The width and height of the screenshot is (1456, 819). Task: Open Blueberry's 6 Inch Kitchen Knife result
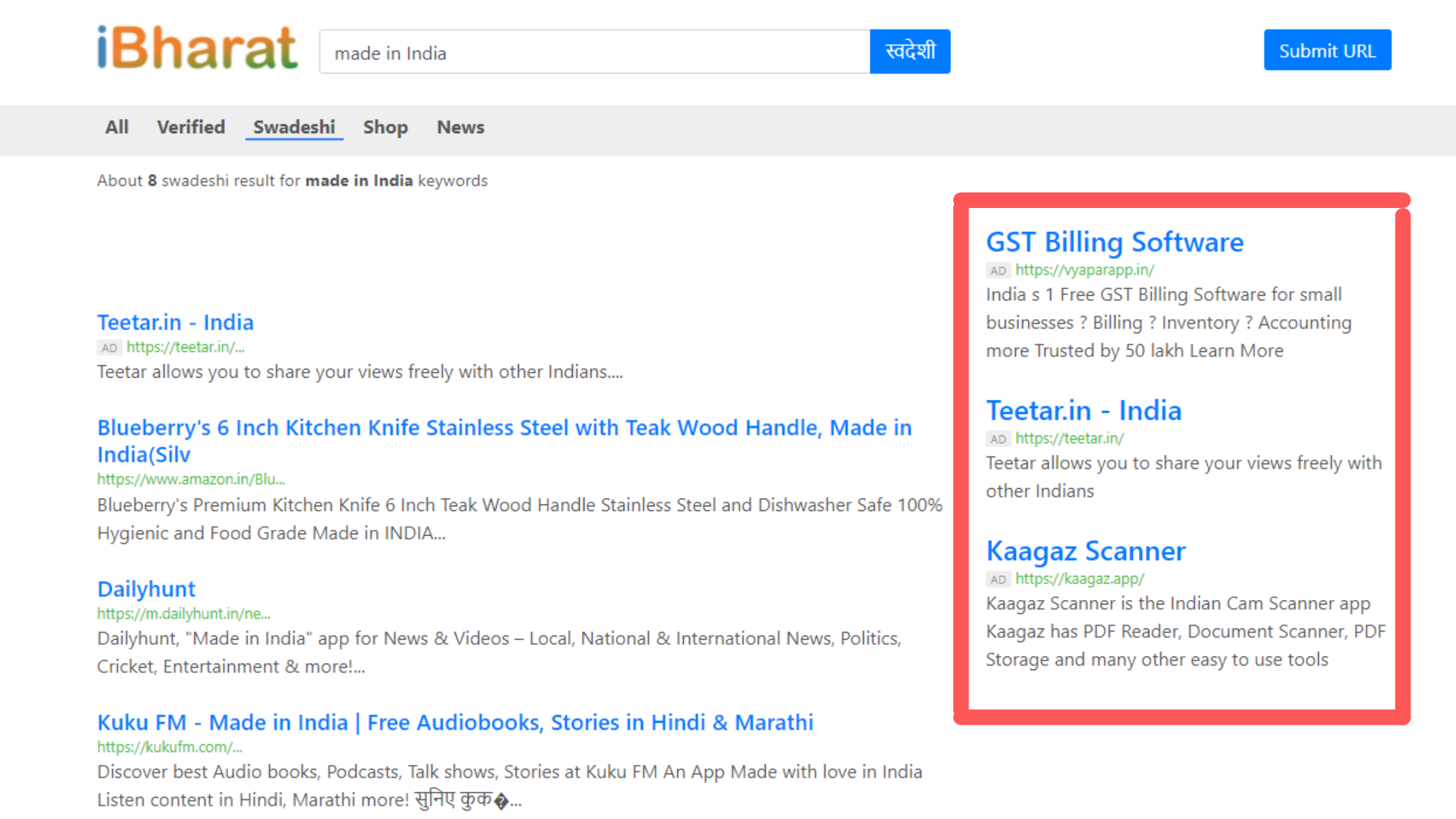(504, 441)
